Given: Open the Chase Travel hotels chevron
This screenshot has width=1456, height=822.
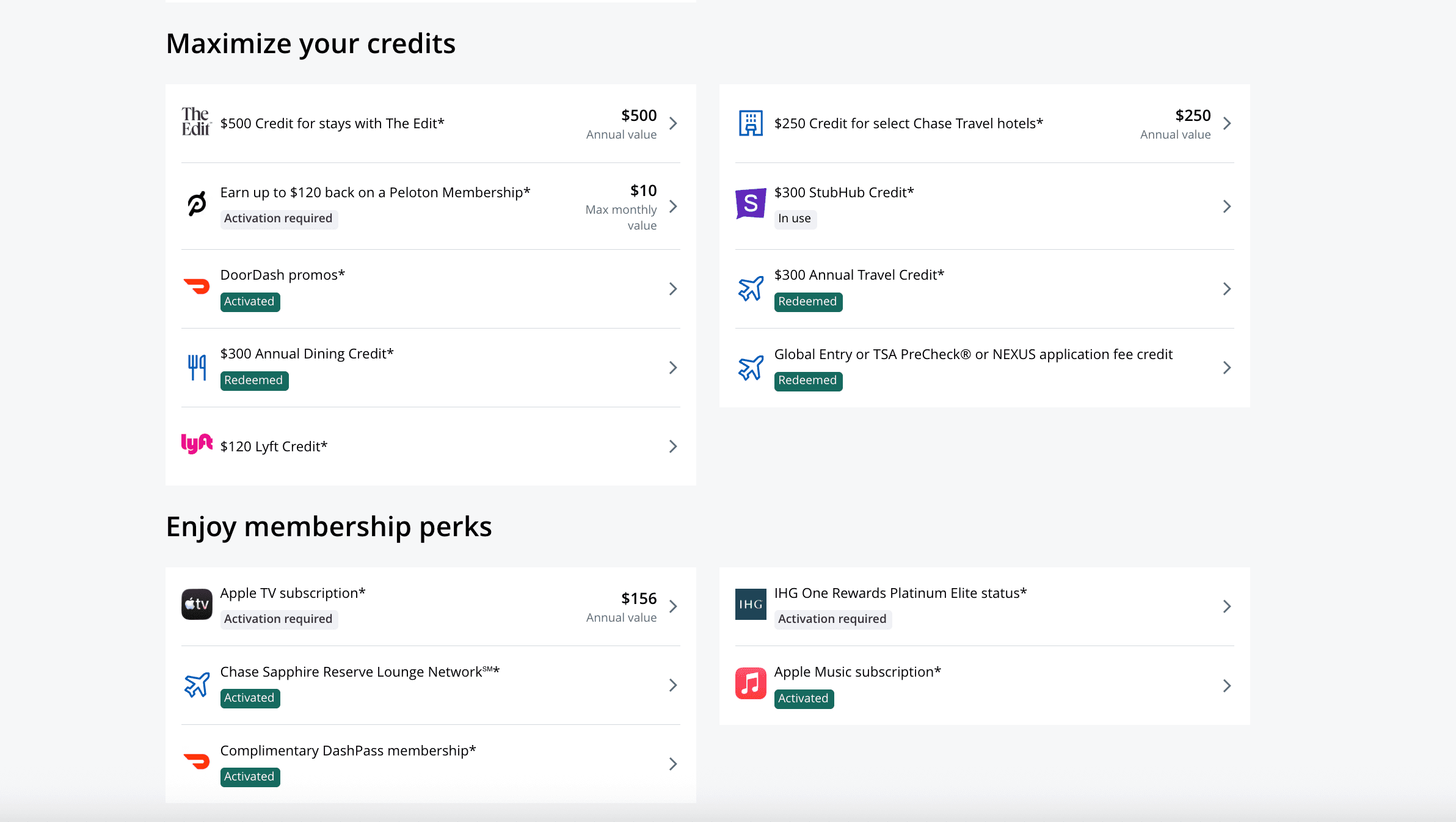Looking at the screenshot, I should 1227,123.
